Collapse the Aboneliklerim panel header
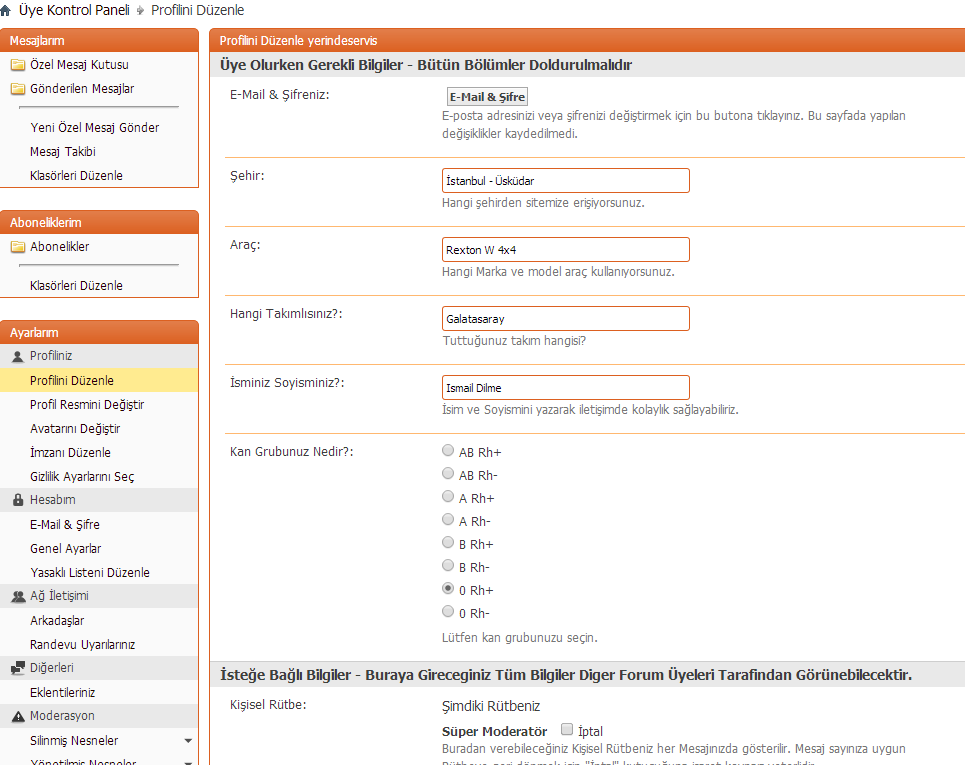Image resolution: width=965 pixels, height=765 pixels. coord(99,223)
